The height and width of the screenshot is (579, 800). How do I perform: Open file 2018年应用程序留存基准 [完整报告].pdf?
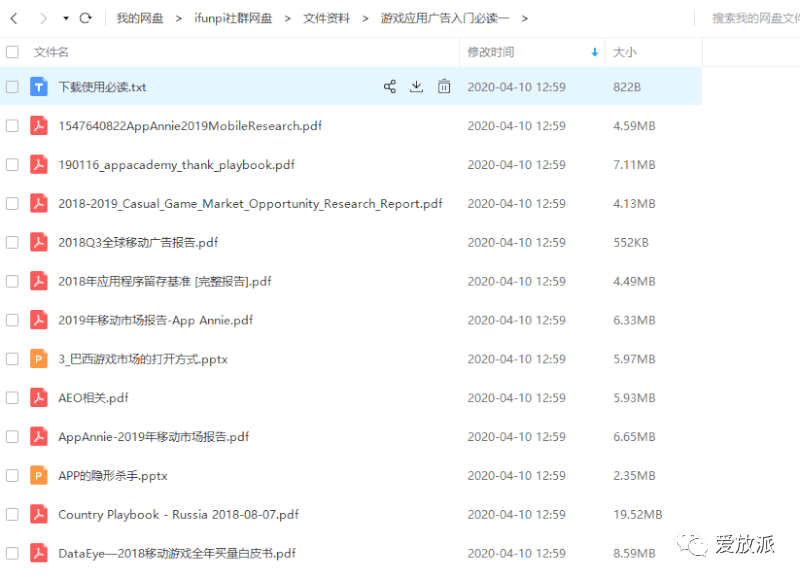164,281
